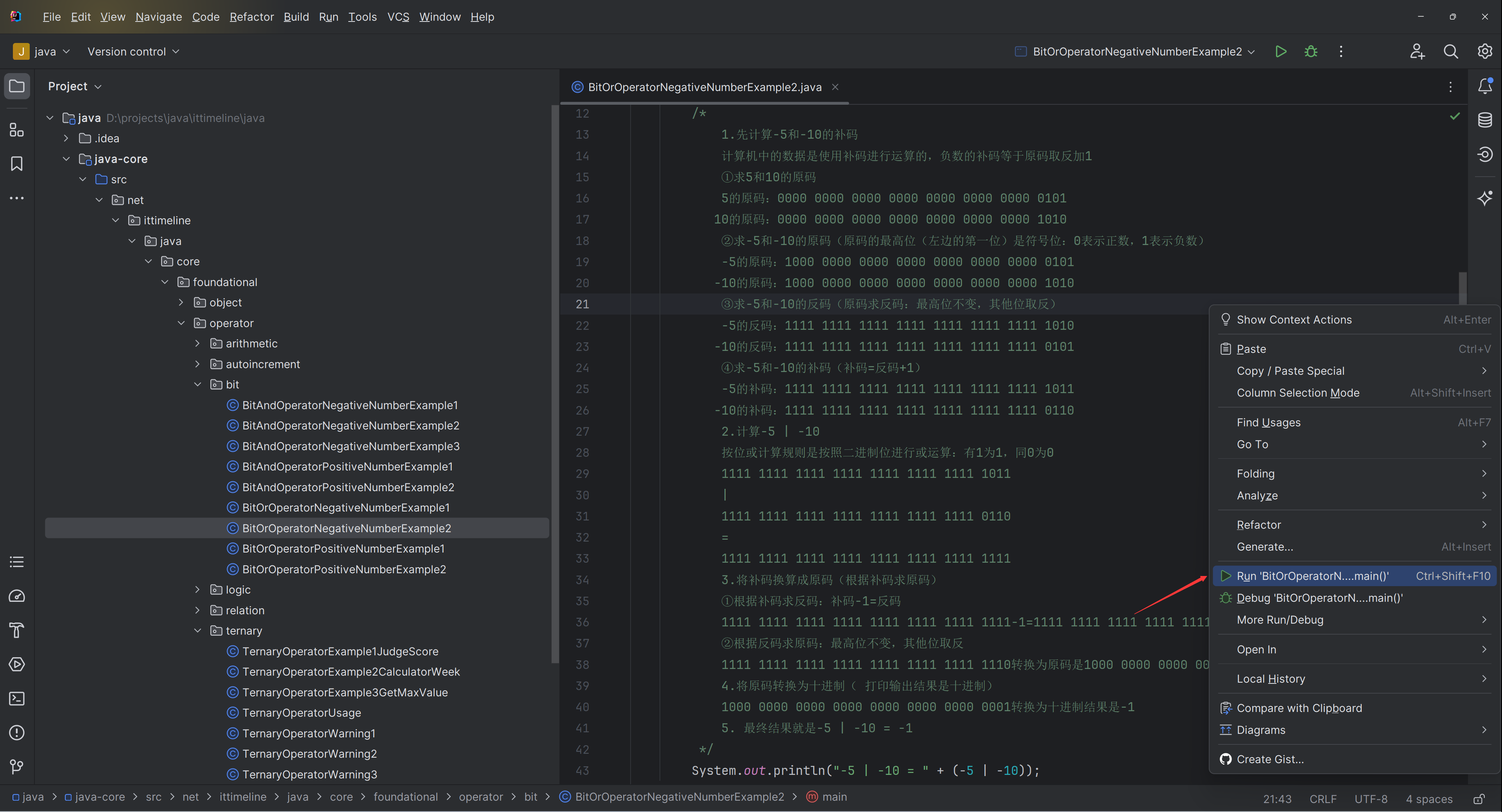Open the run configuration selector dropdown
The image size is (1502, 812).
(x=1135, y=51)
